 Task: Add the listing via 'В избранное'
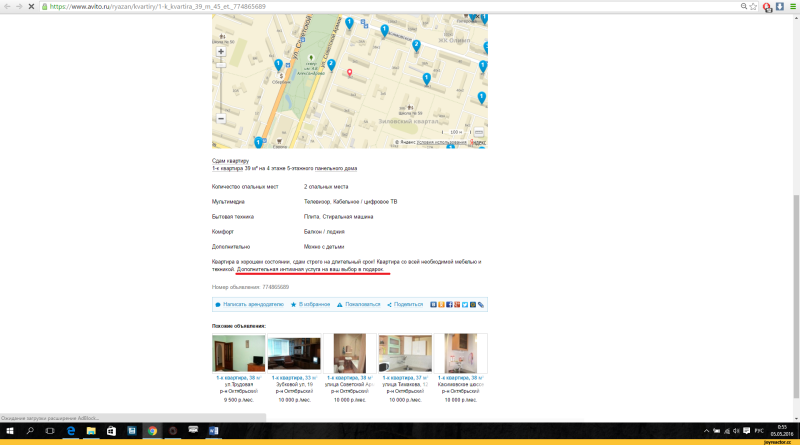click(x=314, y=304)
